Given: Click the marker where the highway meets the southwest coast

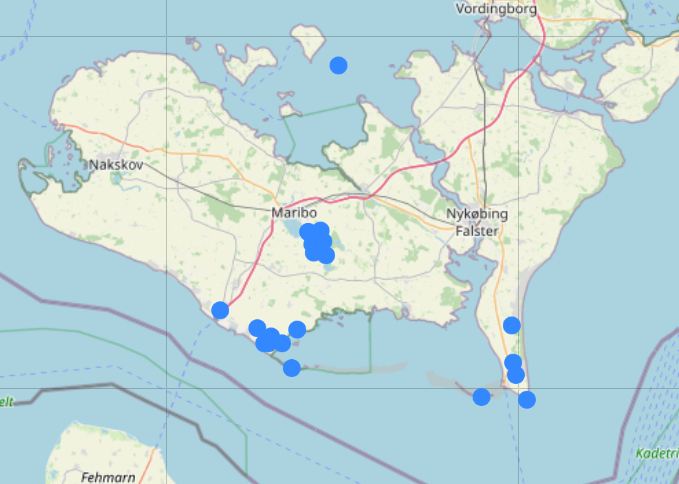Looking at the screenshot, I should 220,310.
